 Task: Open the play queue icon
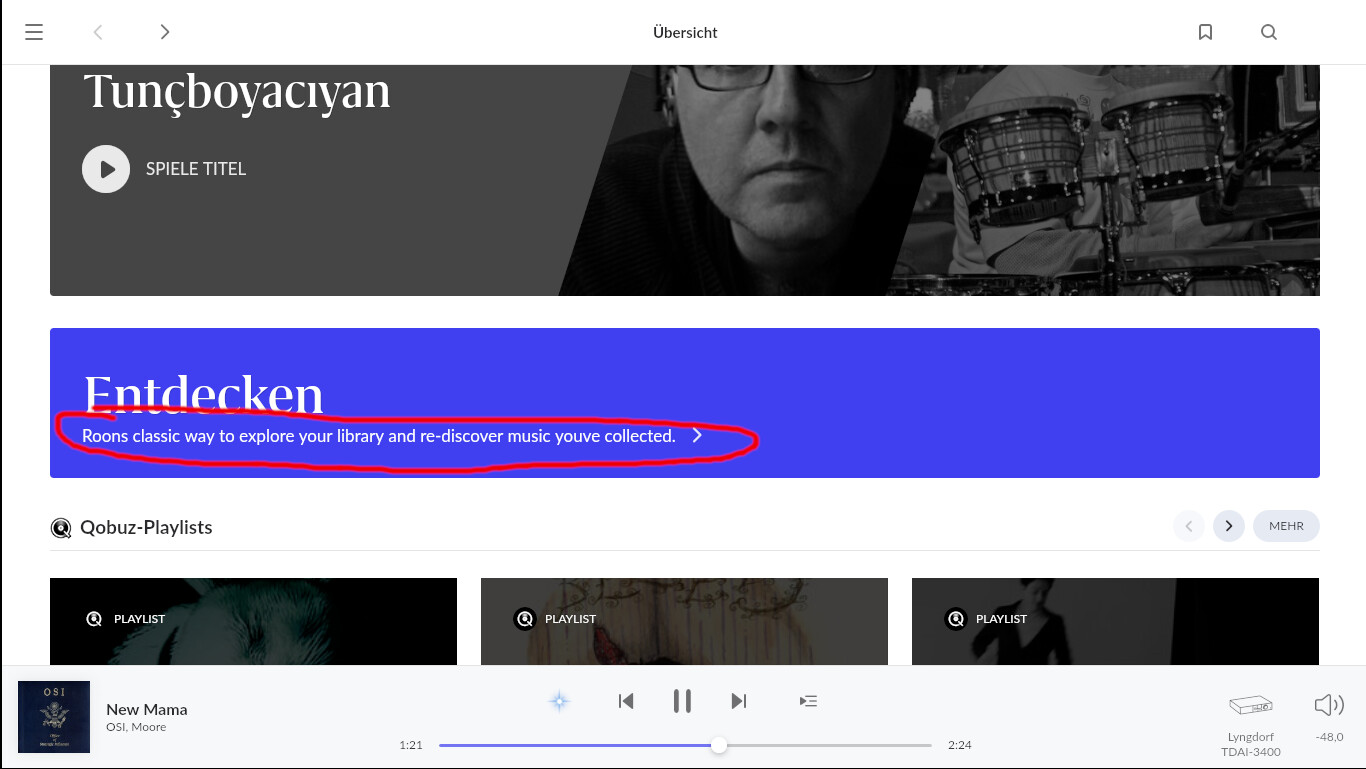tap(808, 701)
